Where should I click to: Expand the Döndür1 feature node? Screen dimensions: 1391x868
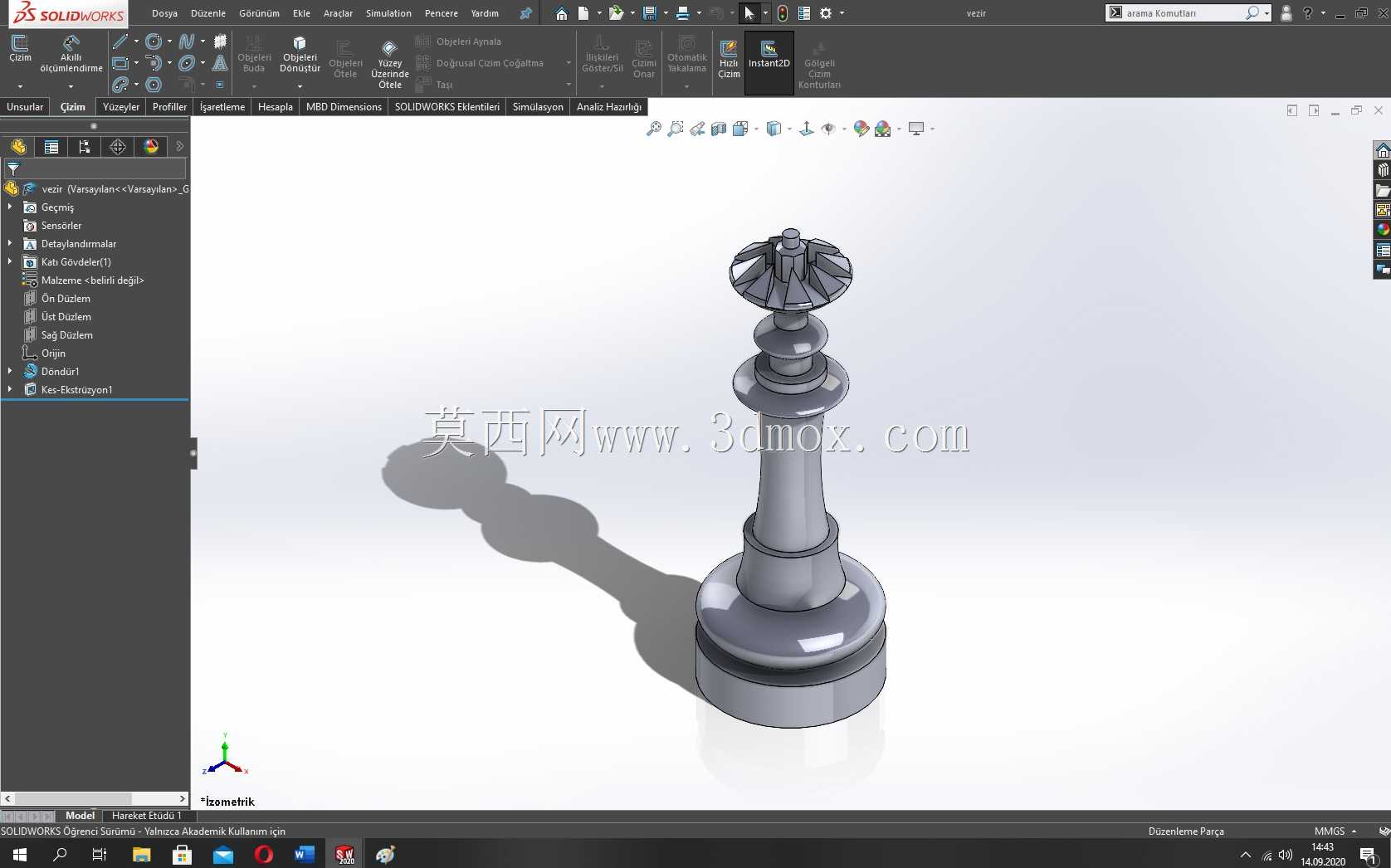click(x=10, y=371)
